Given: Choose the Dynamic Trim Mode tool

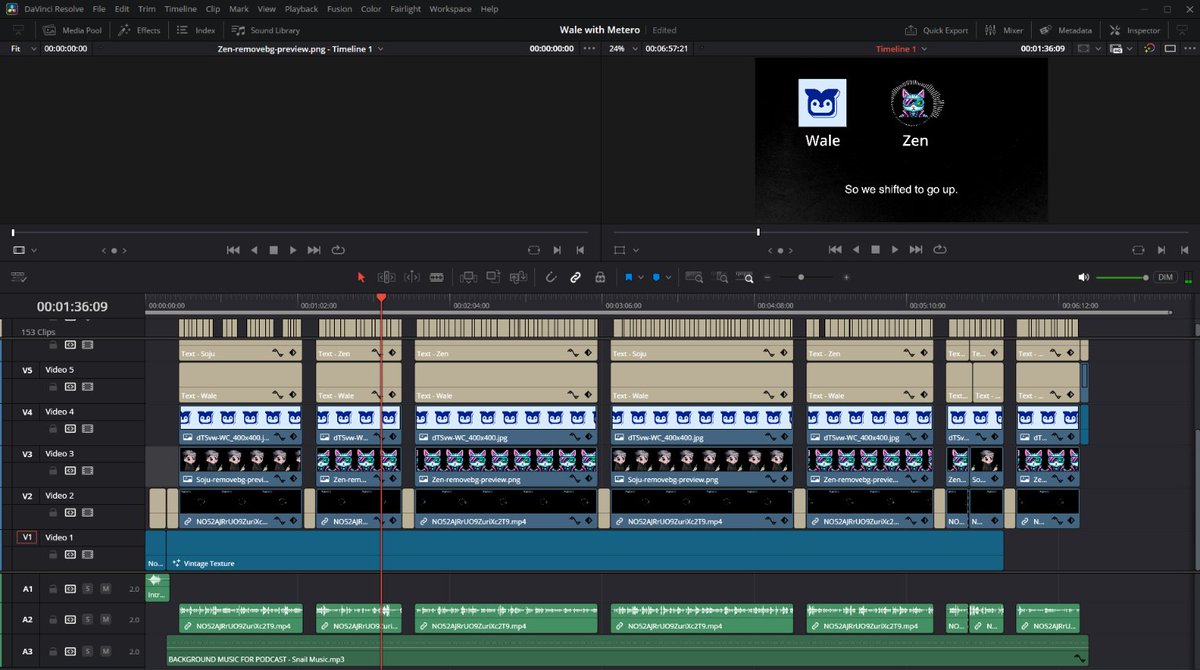Looking at the screenshot, I should click(411, 277).
